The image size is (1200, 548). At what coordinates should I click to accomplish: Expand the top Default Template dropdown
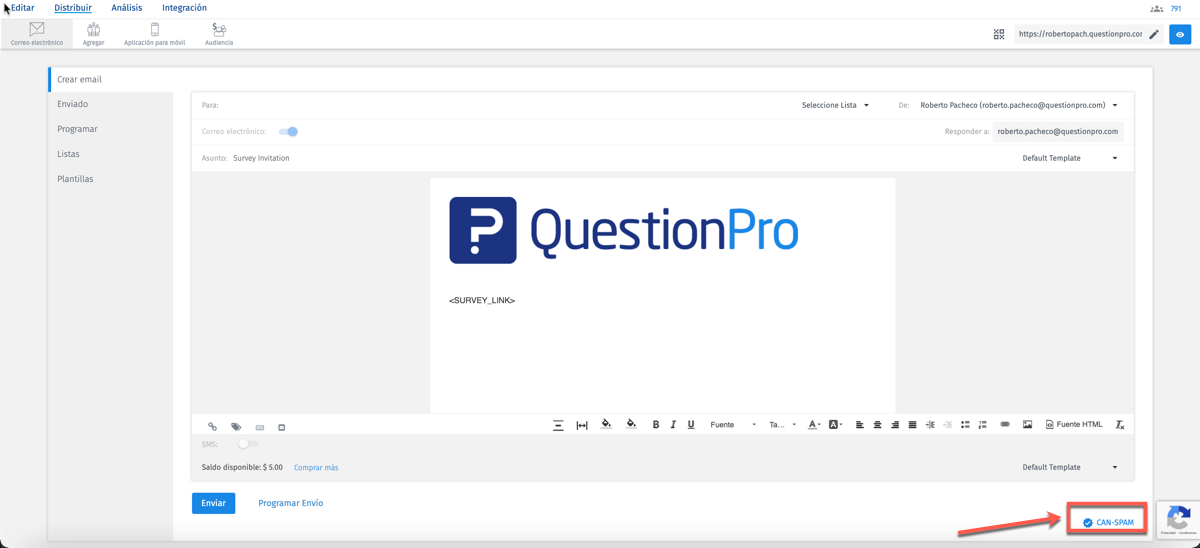coord(1070,158)
